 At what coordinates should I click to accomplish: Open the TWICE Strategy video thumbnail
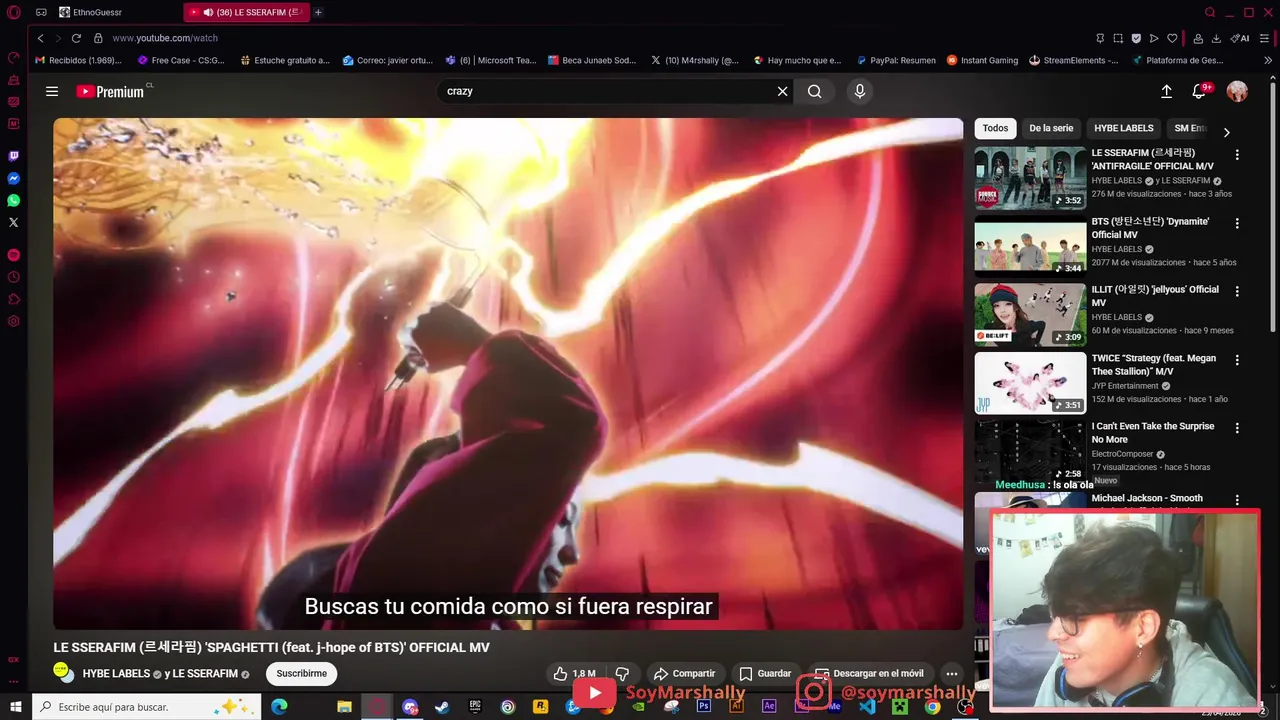pyautogui.click(x=1030, y=383)
